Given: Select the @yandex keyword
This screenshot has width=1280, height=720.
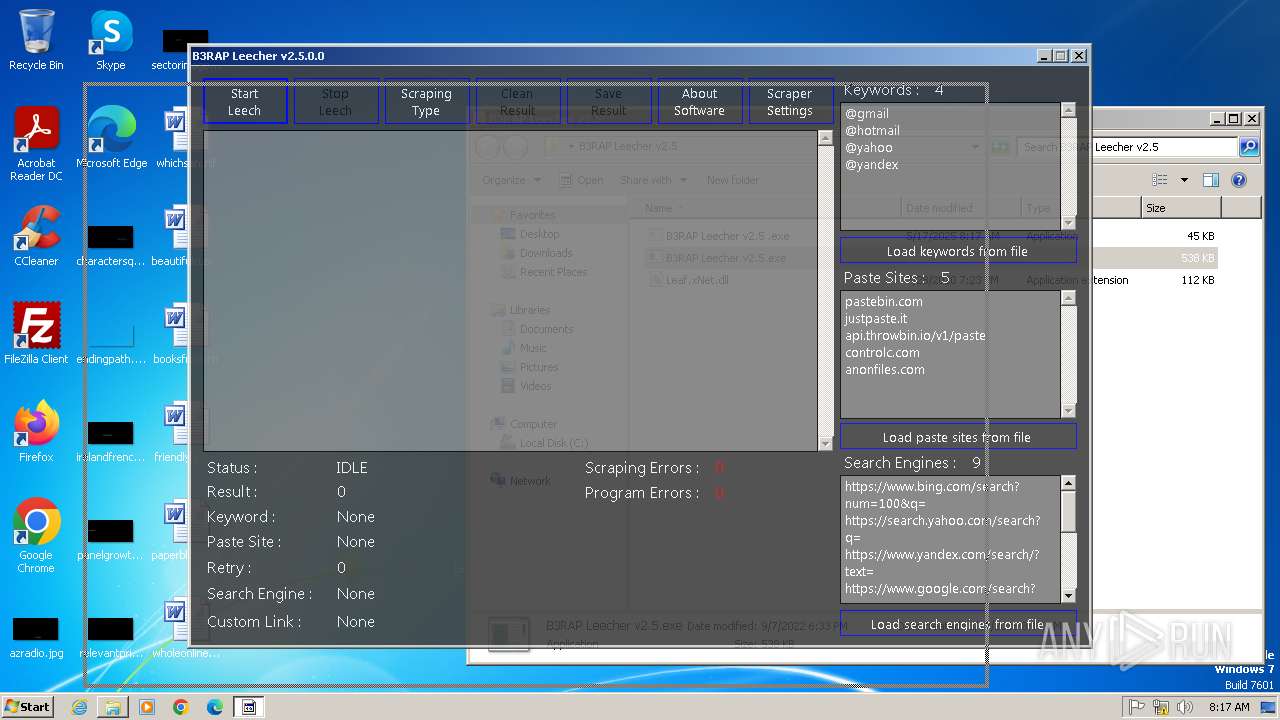Looking at the screenshot, I should [x=871, y=164].
